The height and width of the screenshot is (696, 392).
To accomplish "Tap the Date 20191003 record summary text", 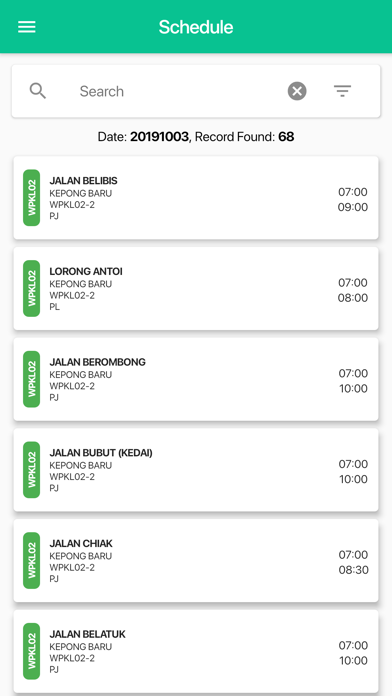I will click(196, 137).
